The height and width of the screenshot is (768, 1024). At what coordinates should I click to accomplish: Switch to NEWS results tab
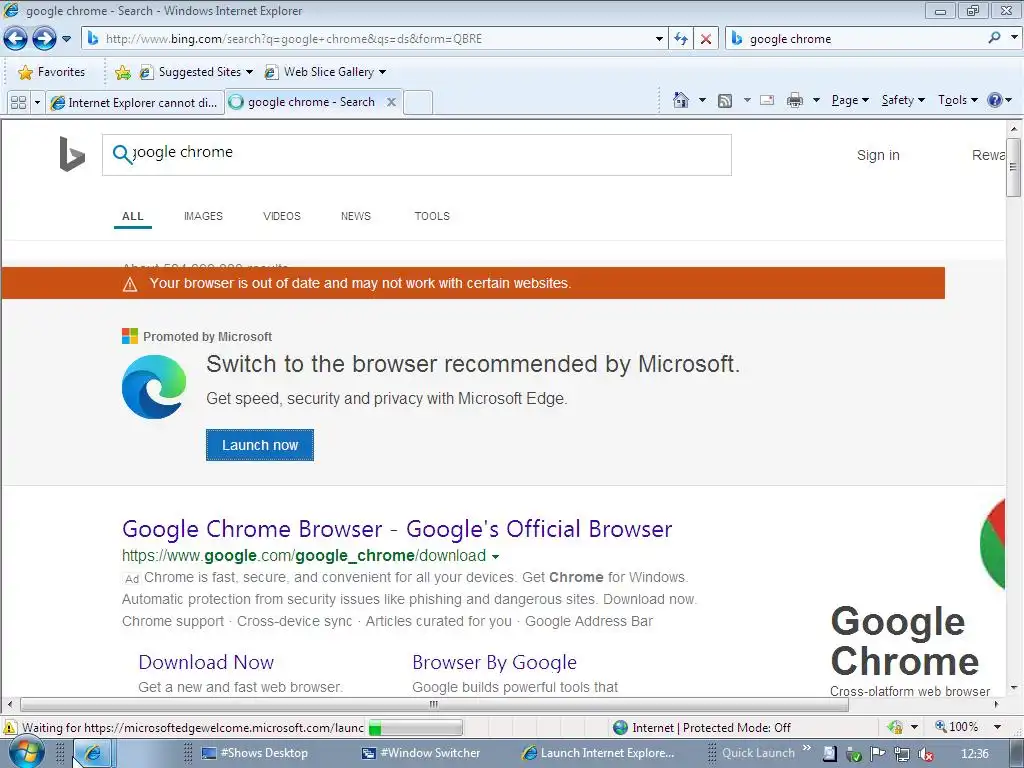coord(355,216)
